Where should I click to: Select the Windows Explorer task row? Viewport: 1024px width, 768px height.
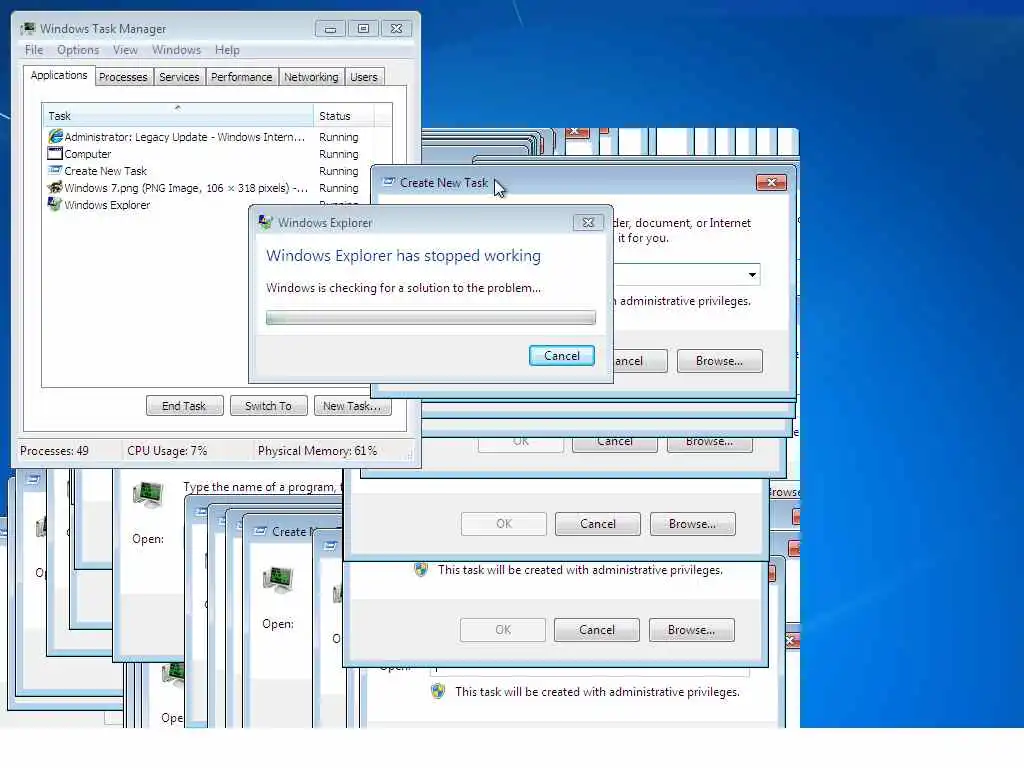[147, 205]
